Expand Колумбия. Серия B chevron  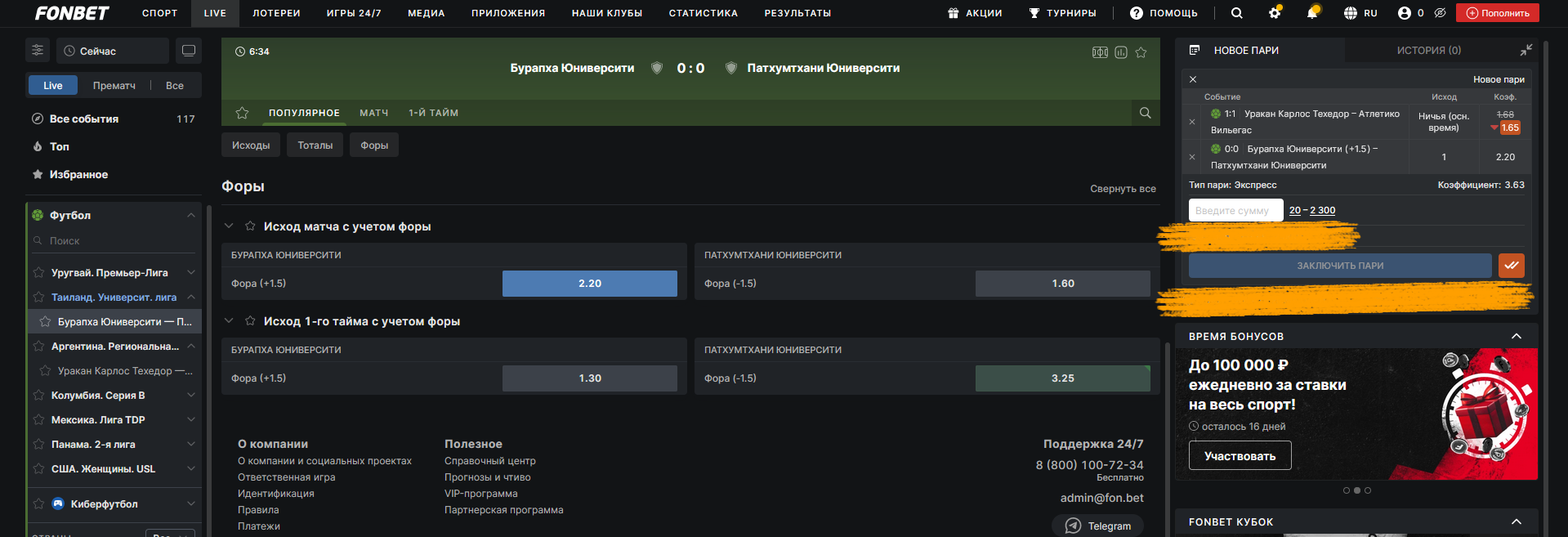tap(190, 395)
